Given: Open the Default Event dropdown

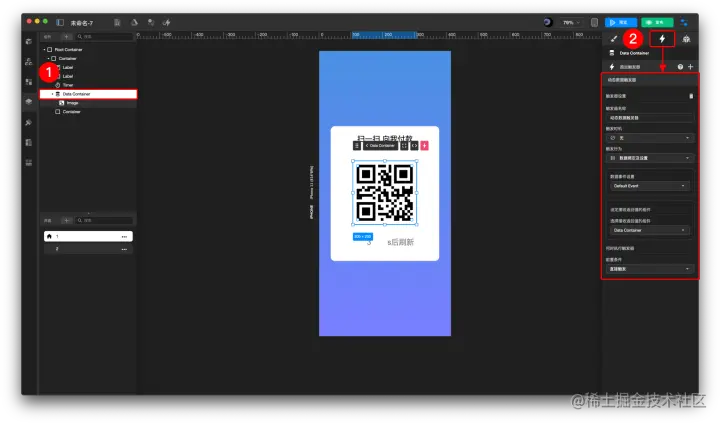Looking at the screenshot, I should tap(649, 186).
